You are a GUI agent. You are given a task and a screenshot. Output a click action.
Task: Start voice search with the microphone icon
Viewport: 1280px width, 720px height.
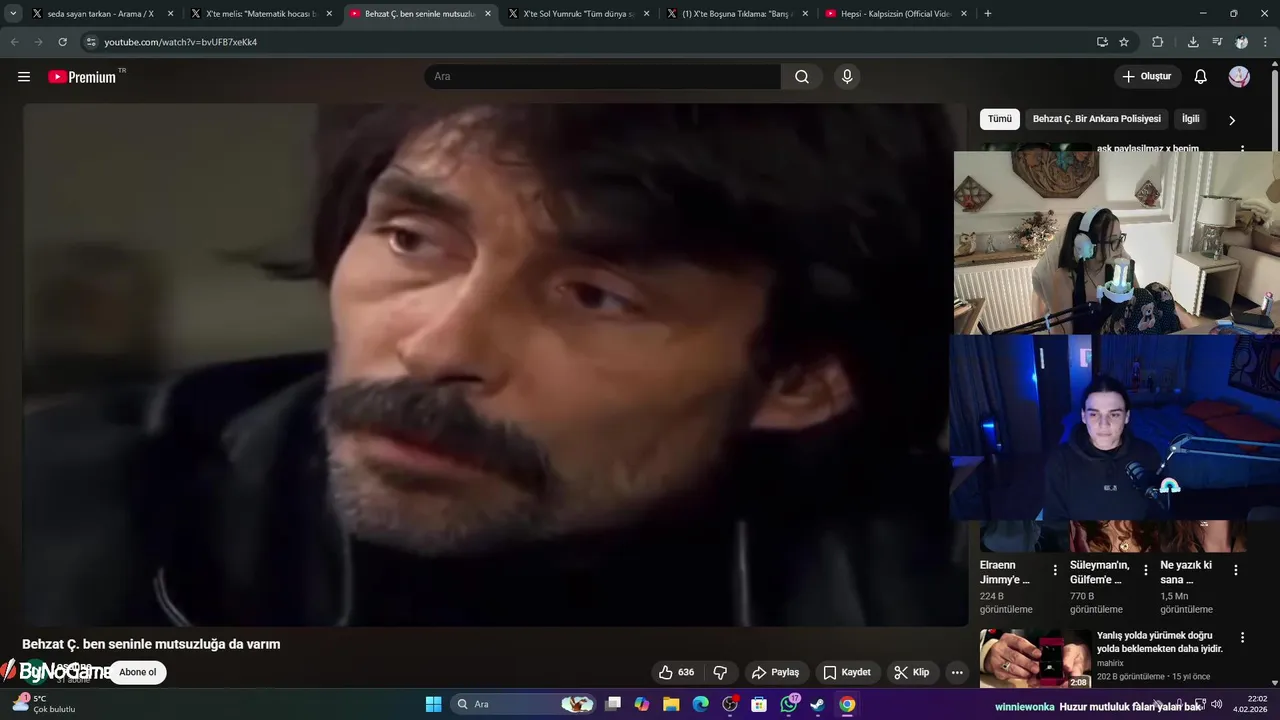click(847, 77)
